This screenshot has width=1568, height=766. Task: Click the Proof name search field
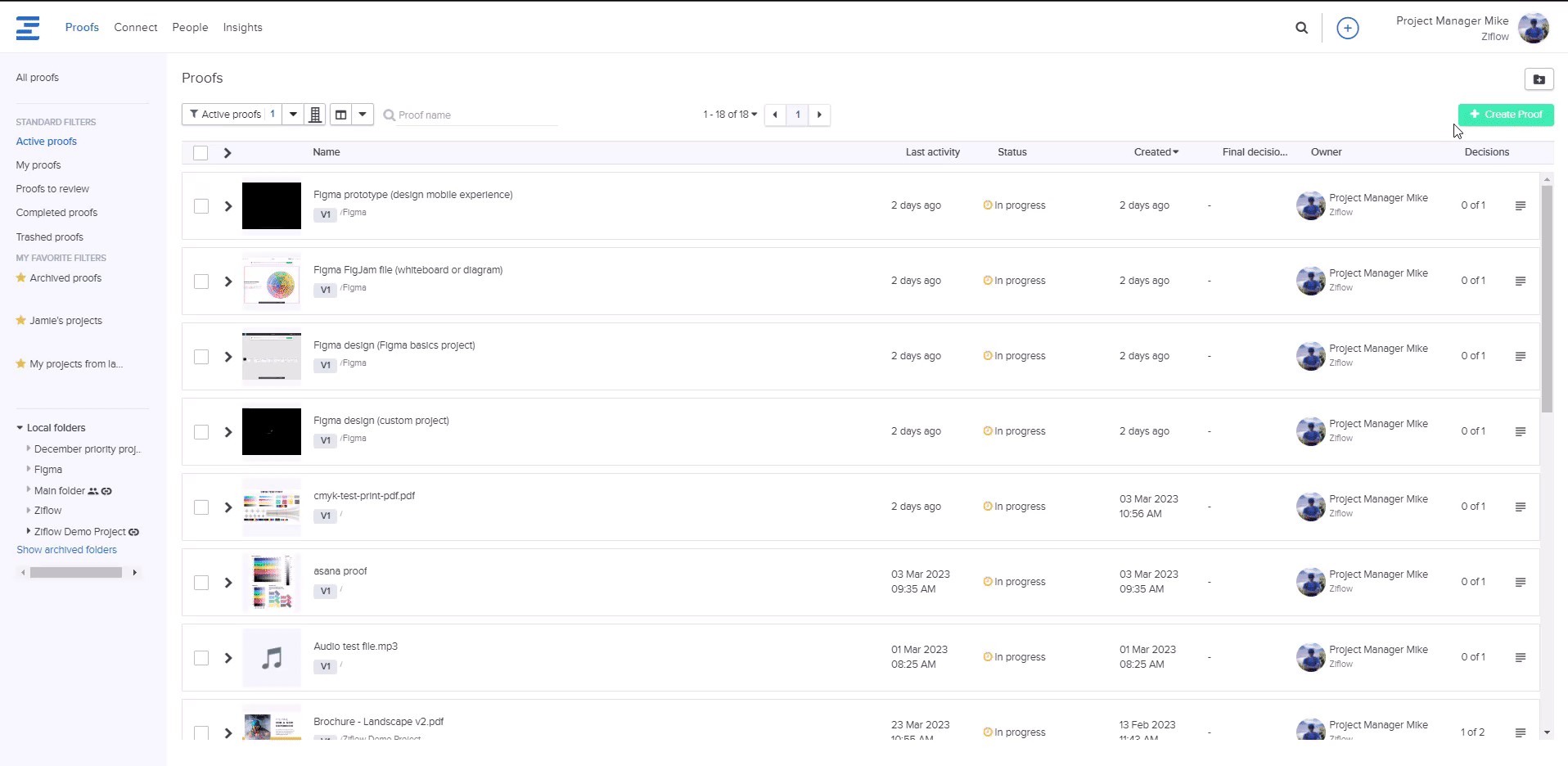coord(475,115)
